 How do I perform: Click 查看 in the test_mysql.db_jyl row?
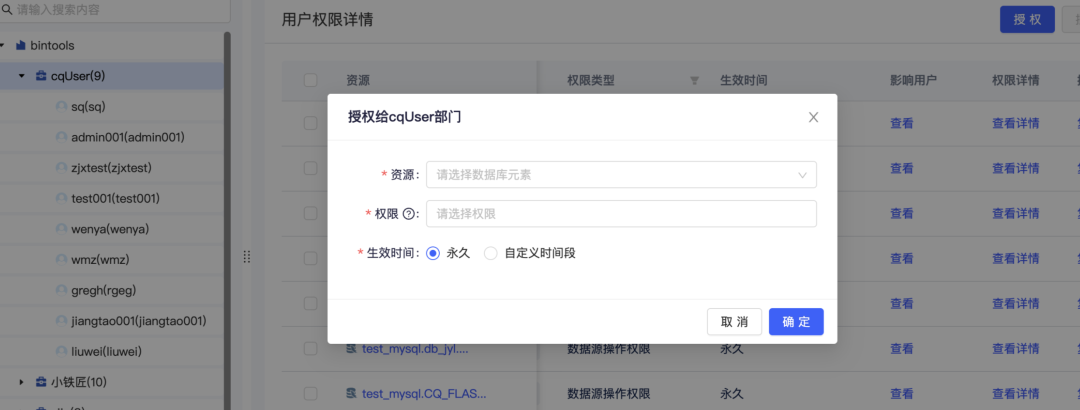902,349
